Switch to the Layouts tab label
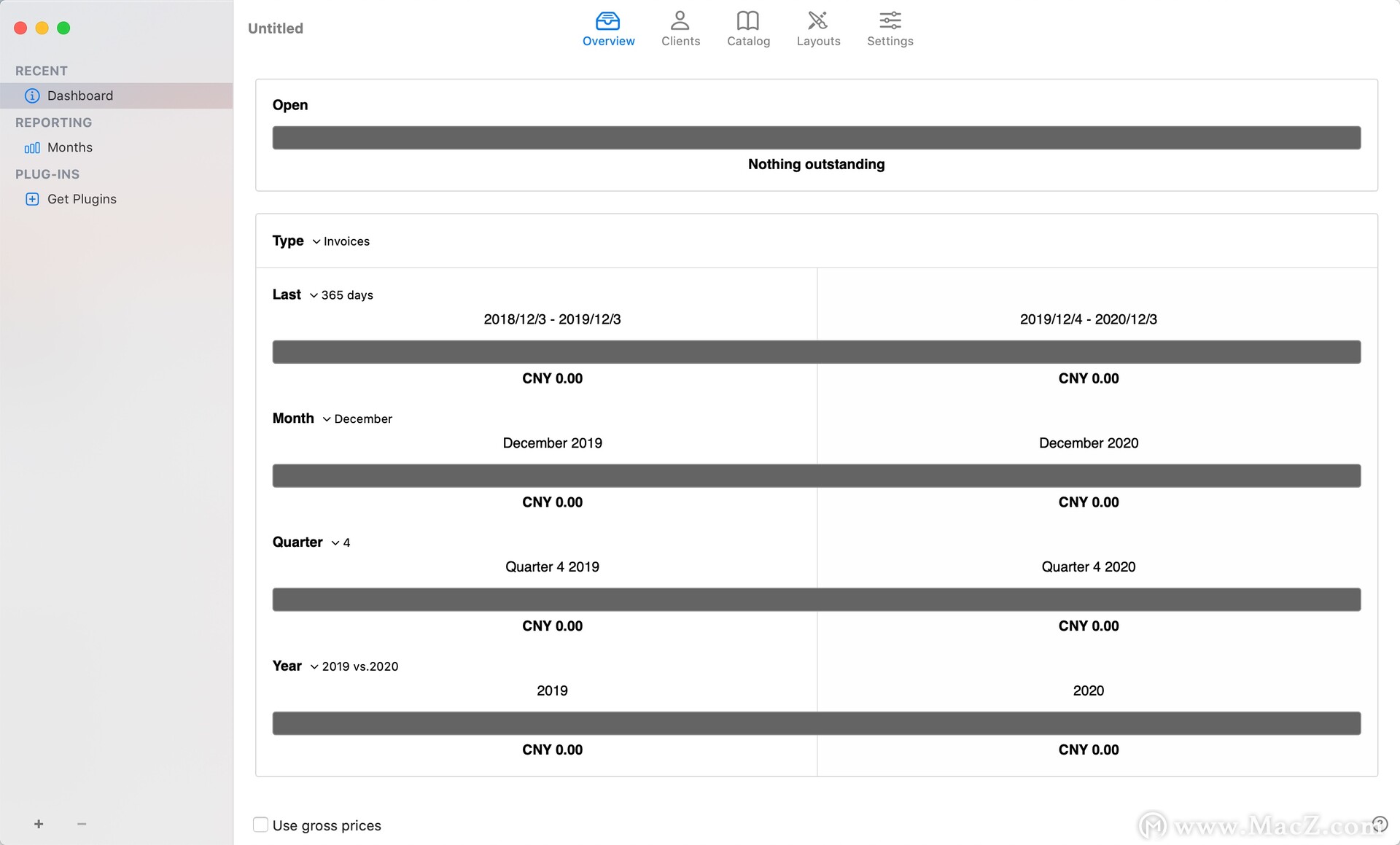The image size is (1400, 845). pyautogui.click(x=818, y=42)
